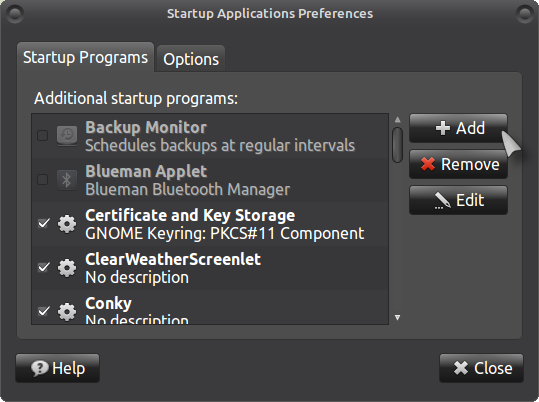This screenshot has width=539, height=402.
Task: Enable the Backup Monitor checkbox
Action: pyautogui.click(x=42, y=135)
